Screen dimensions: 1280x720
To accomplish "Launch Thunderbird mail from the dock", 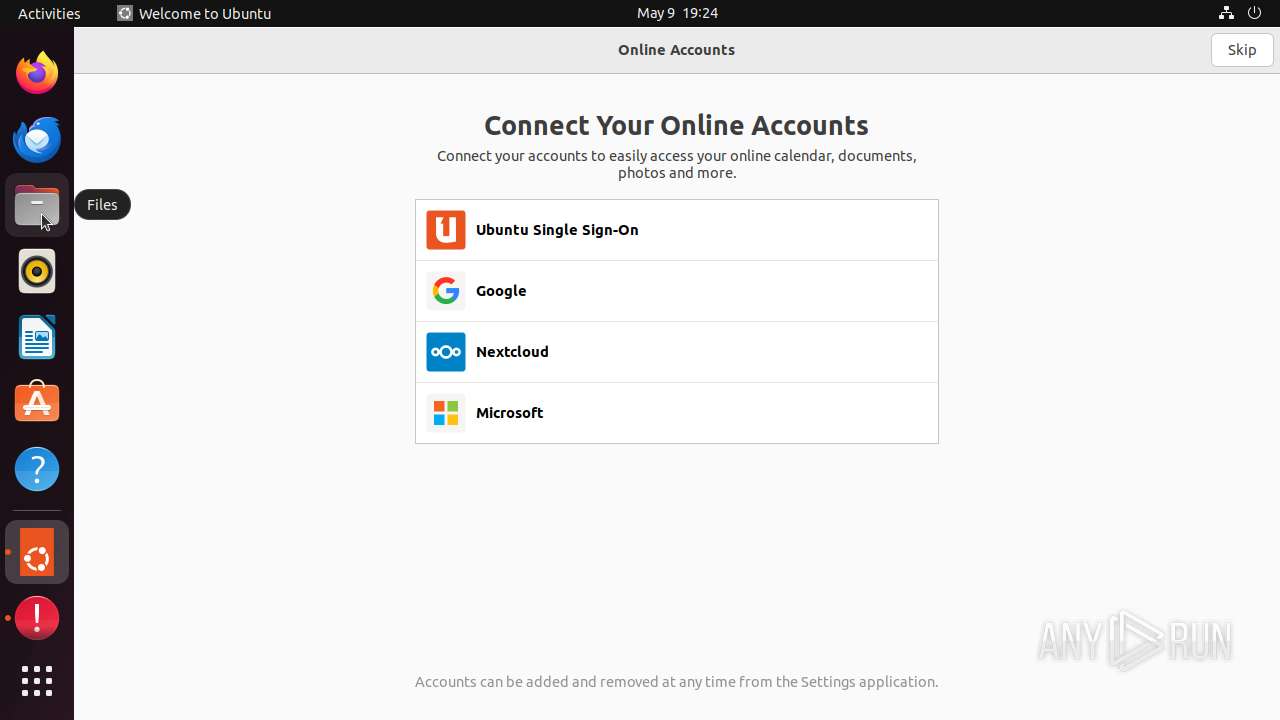I will coord(37,139).
